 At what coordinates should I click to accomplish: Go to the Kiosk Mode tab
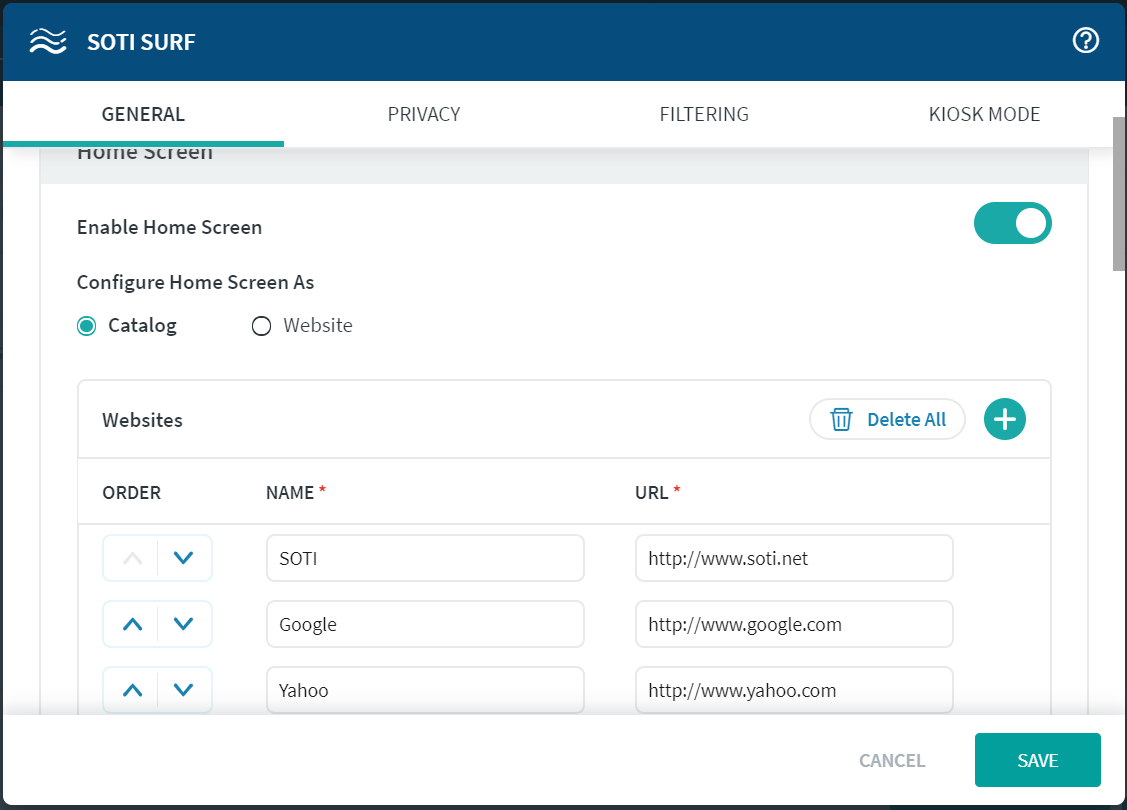click(984, 114)
